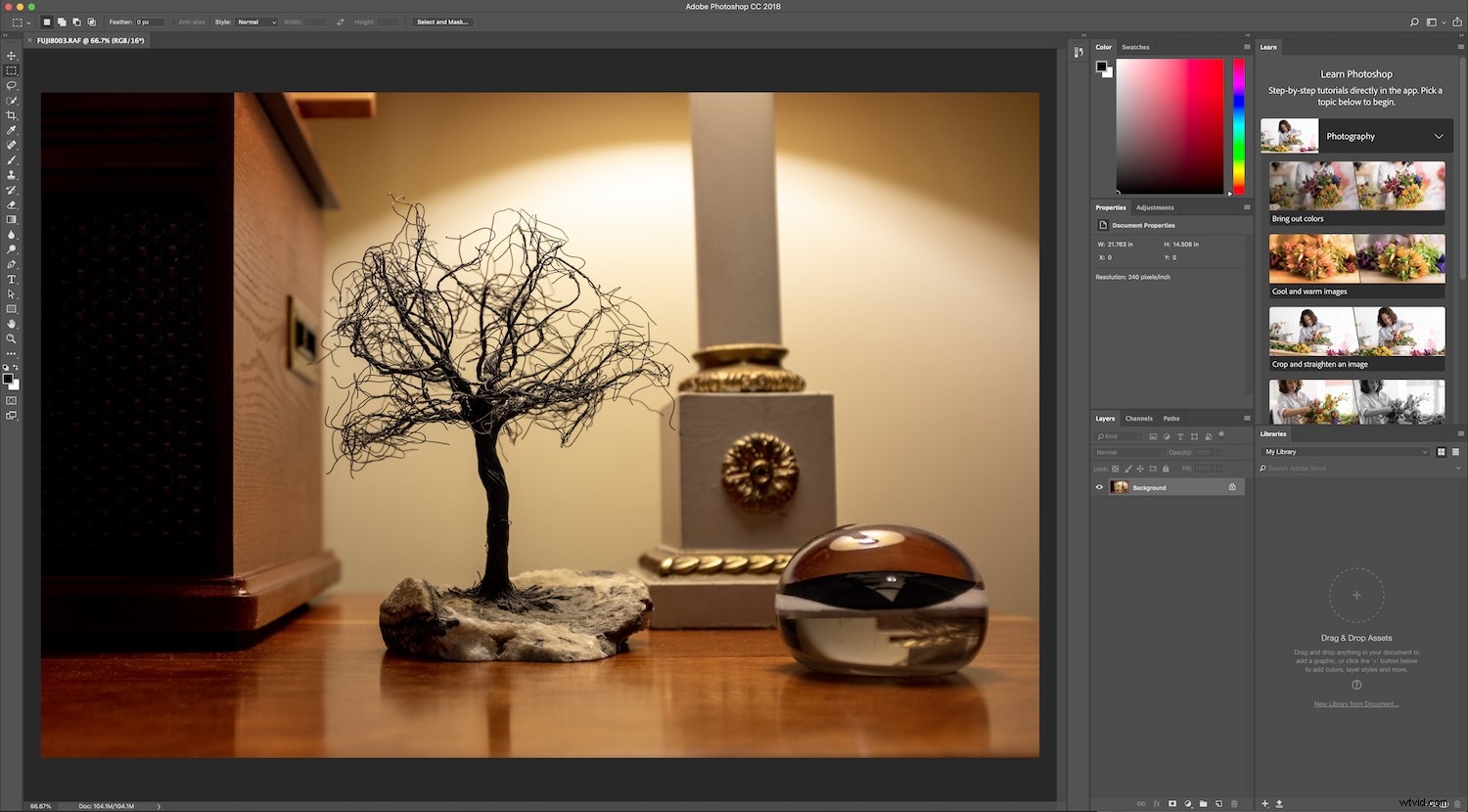Select the Brush tool
The height and width of the screenshot is (812, 1468).
12,159
